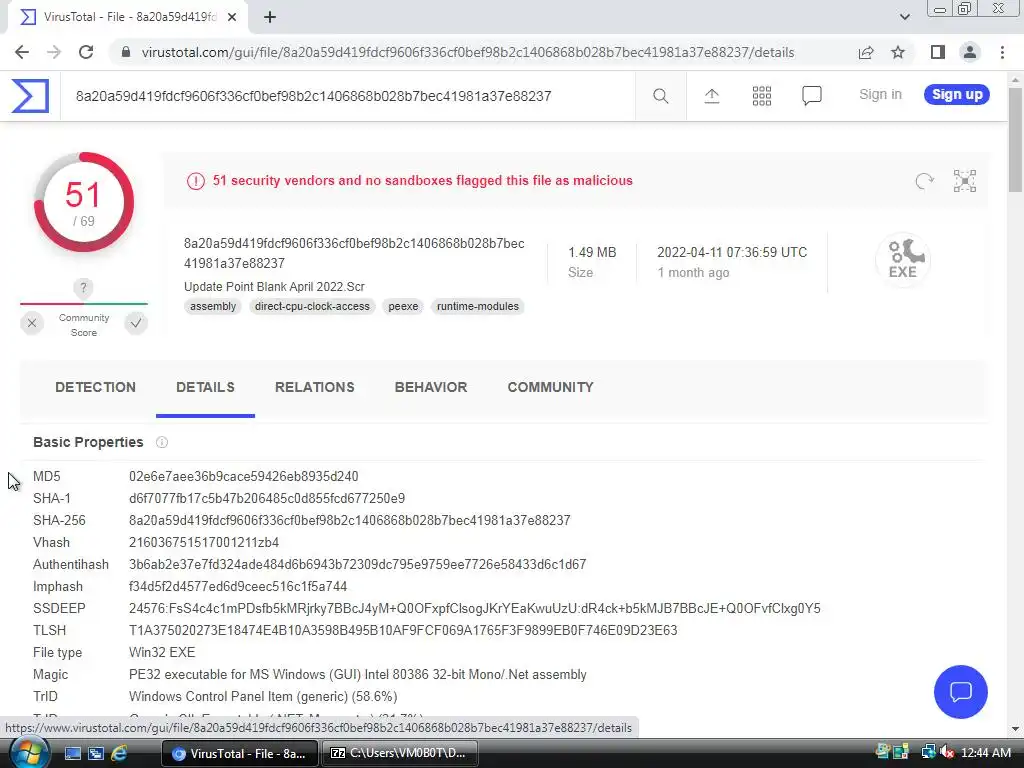Viewport: 1024px width, 768px height.
Task: Switch to the COMMUNITY tab
Action: pyautogui.click(x=551, y=387)
